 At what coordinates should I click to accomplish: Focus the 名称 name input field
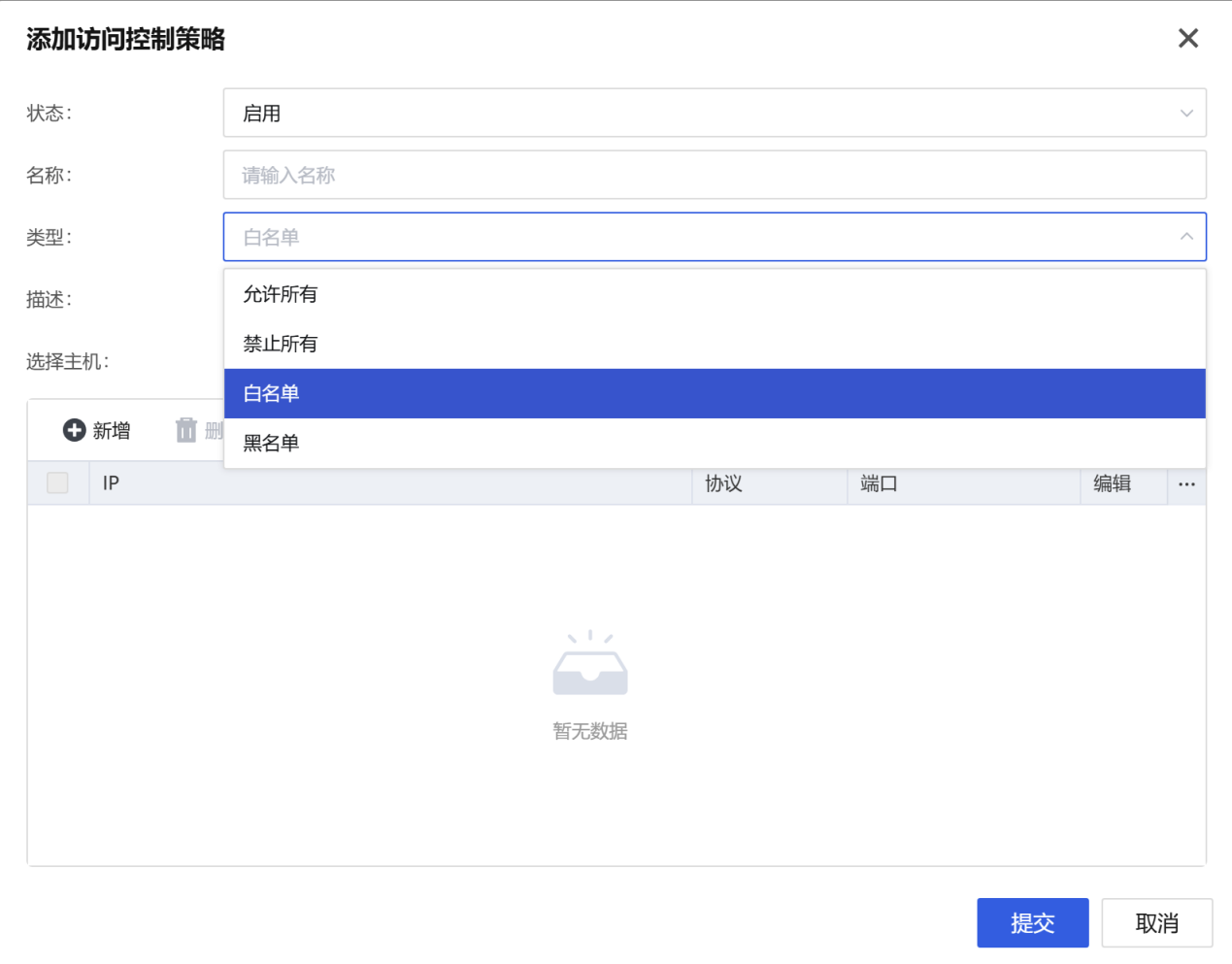pos(714,176)
